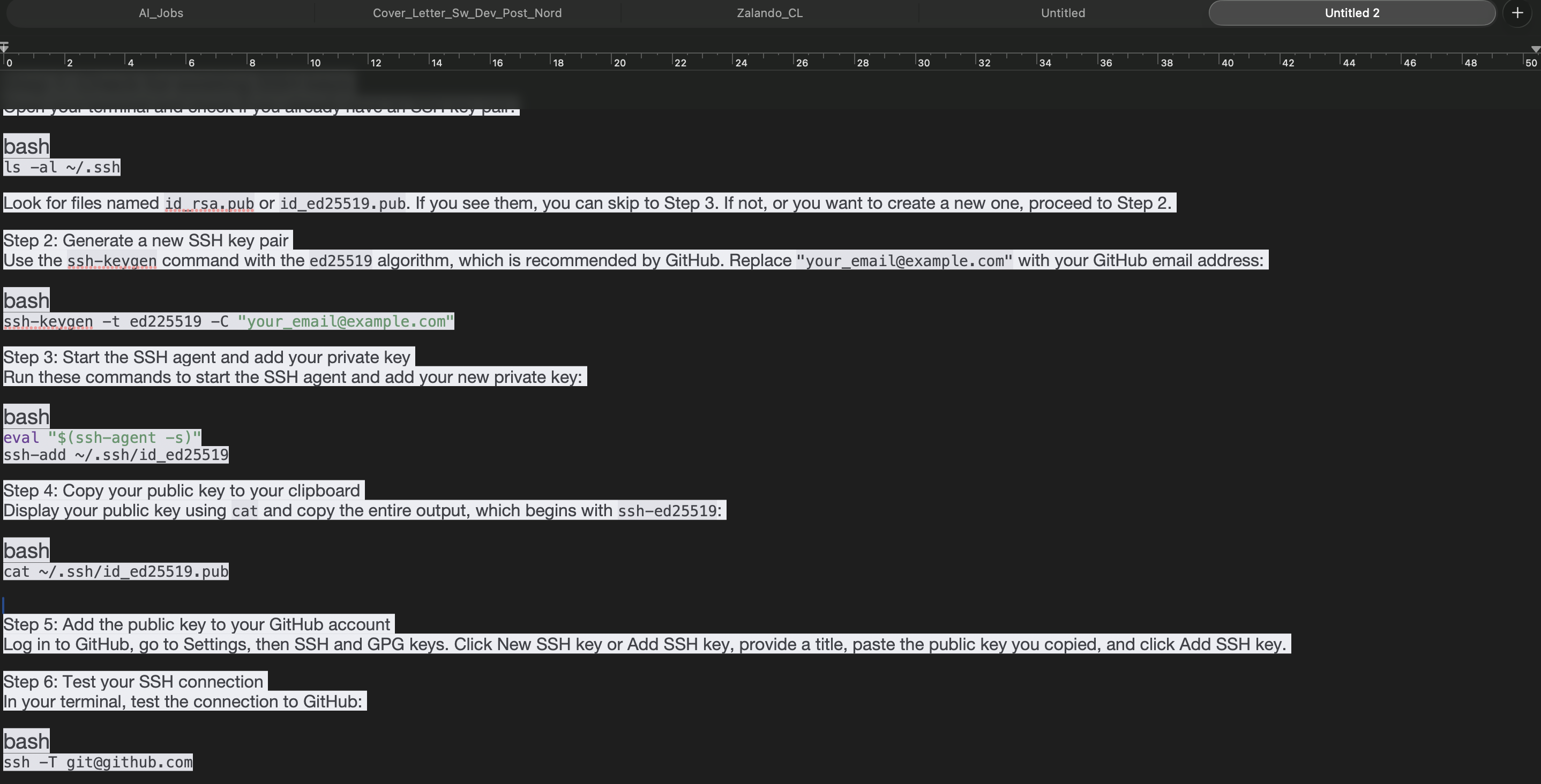
Task: Switch to the AI_Jobs tab
Action: 161,13
